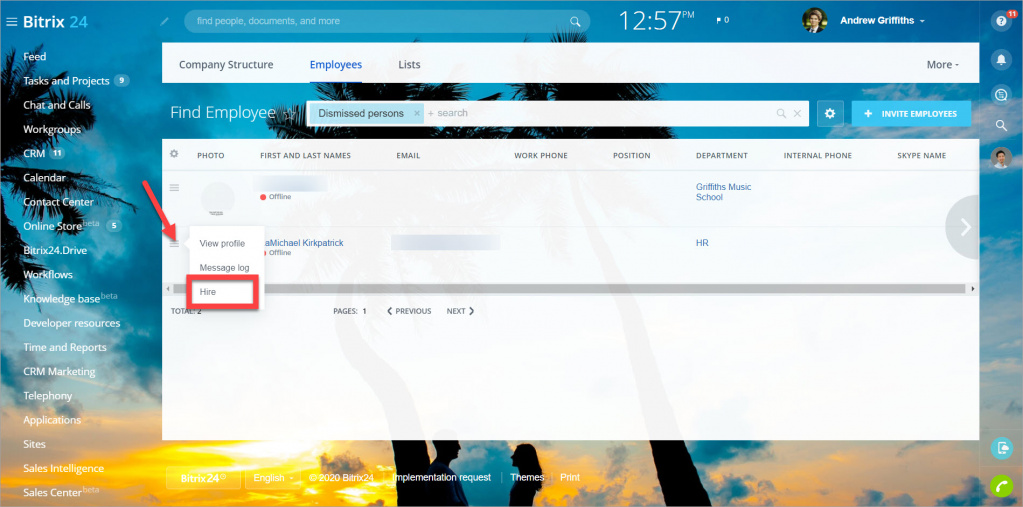1023x507 pixels.
Task: Click the First and Last Names column header
Action: click(305, 155)
